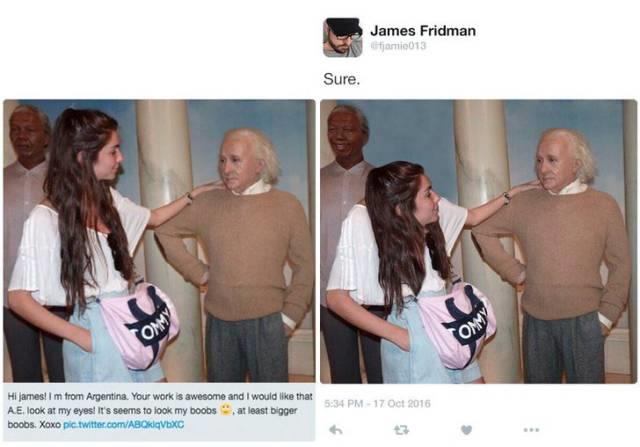The width and height of the screenshot is (640, 447).
Task: Open James Fridman's profile avatar
Action: 342,38
